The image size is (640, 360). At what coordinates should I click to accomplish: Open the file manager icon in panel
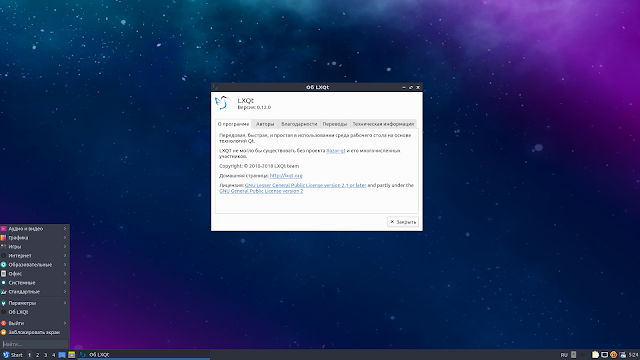pos(71,355)
